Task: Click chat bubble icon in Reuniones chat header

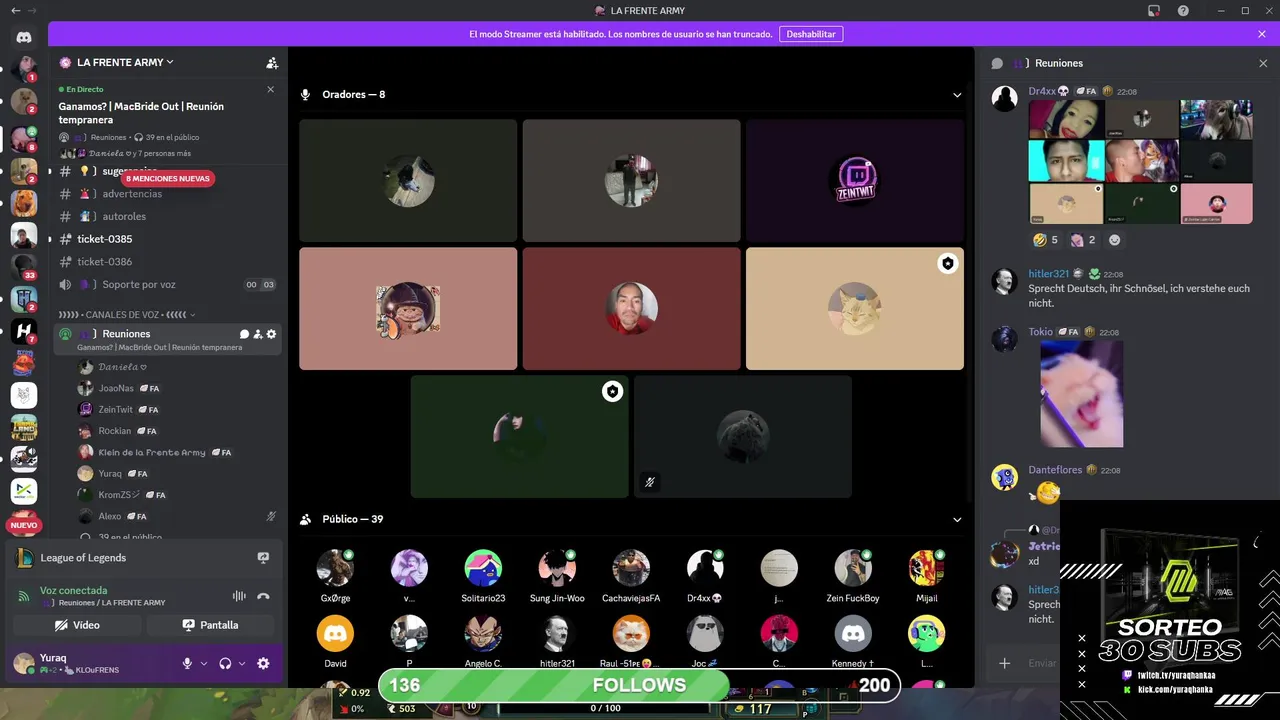Action: pos(997,63)
